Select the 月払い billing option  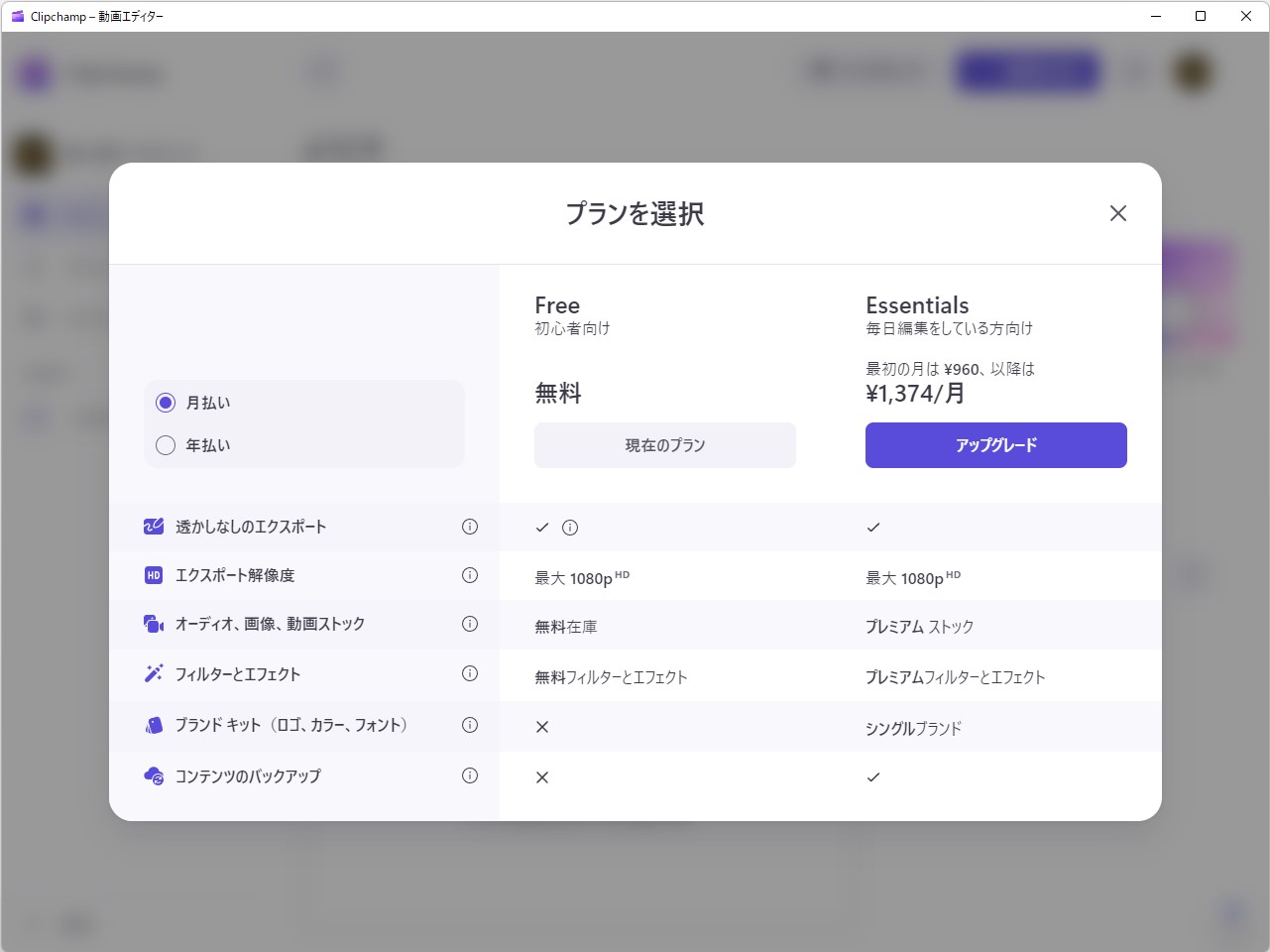[x=166, y=403]
